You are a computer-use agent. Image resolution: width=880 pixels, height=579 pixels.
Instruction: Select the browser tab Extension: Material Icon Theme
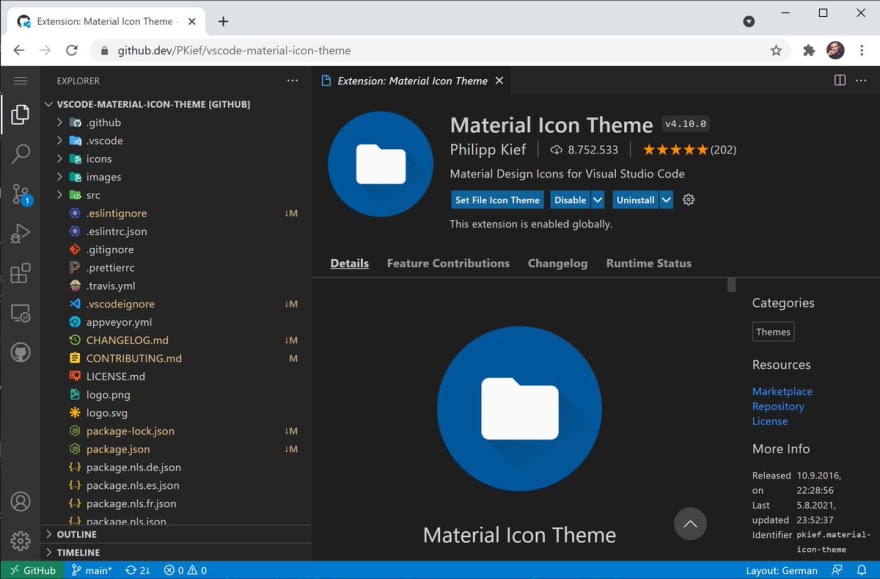pyautogui.click(x=106, y=21)
